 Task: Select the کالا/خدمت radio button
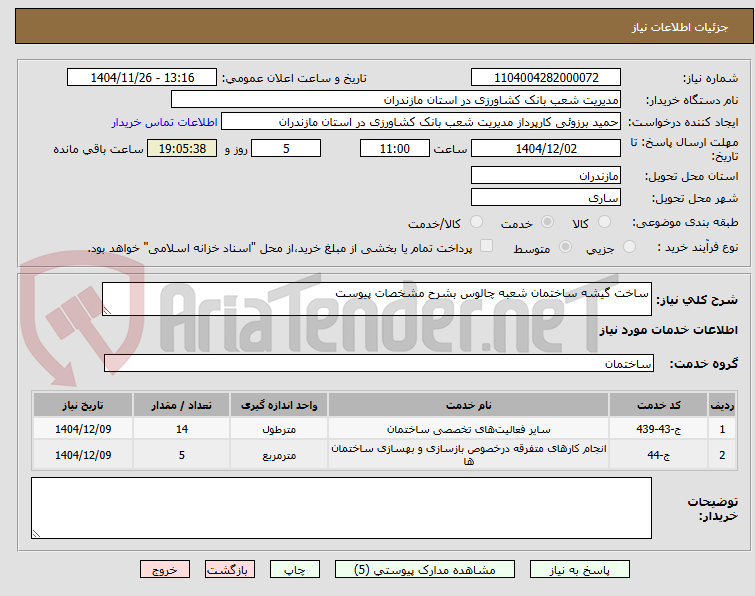[x=476, y=222]
